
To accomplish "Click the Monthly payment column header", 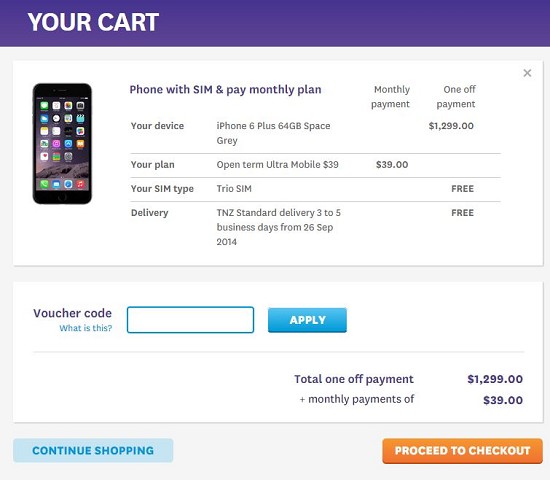I will click(x=390, y=97).
